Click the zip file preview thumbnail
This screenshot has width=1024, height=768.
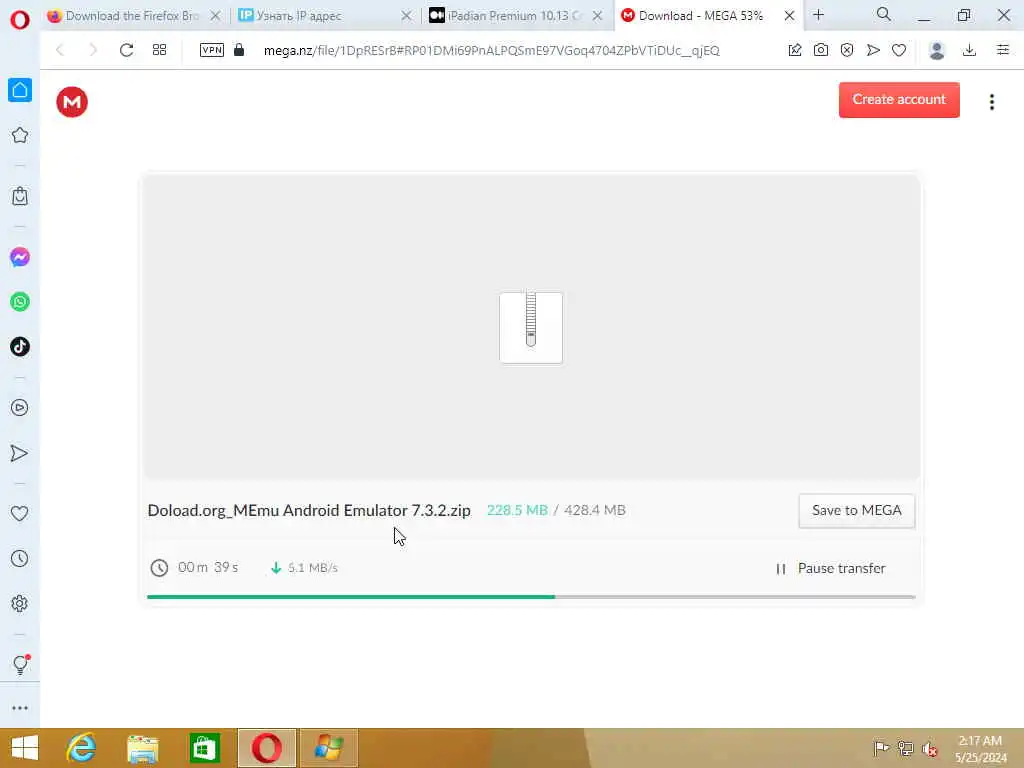click(530, 327)
